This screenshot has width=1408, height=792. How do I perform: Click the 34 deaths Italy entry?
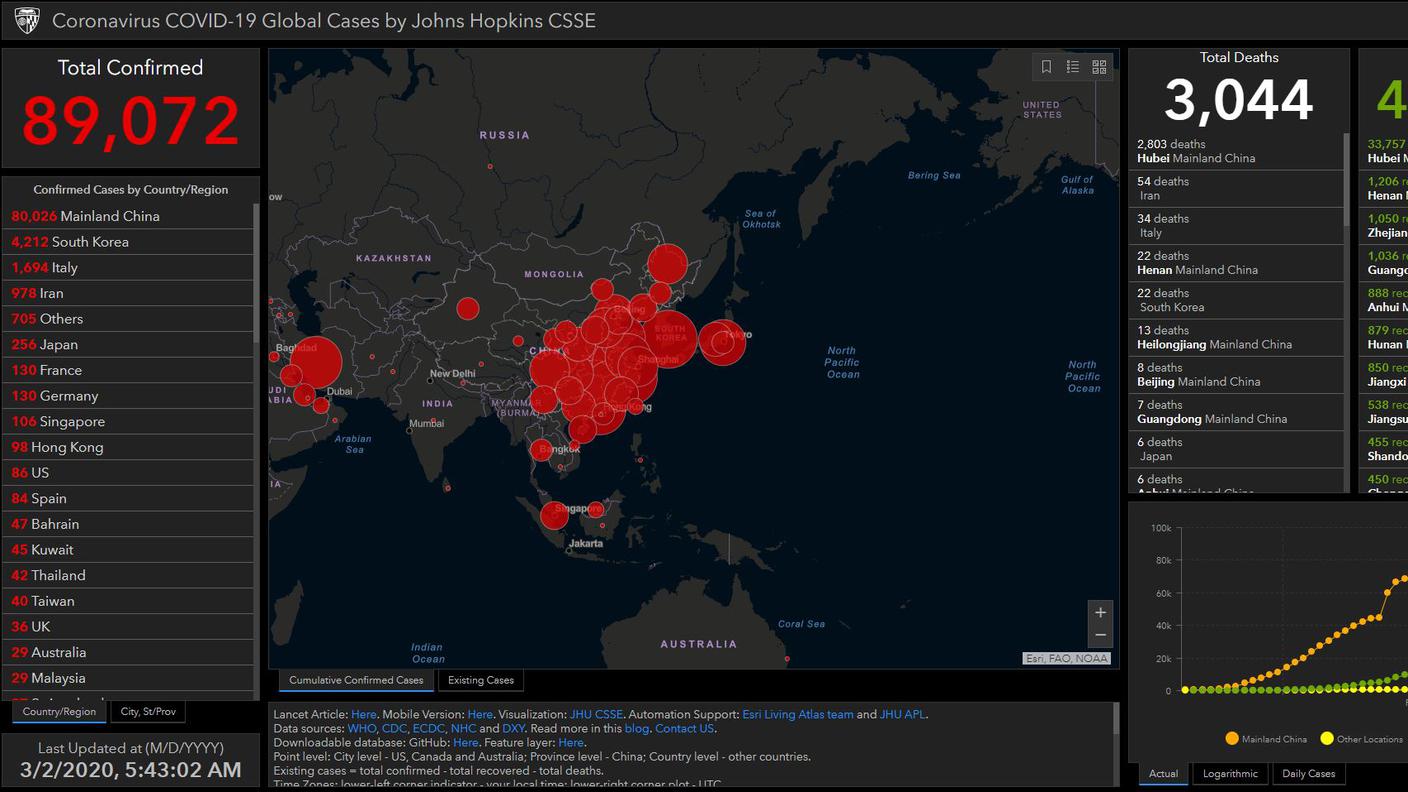coord(1238,226)
